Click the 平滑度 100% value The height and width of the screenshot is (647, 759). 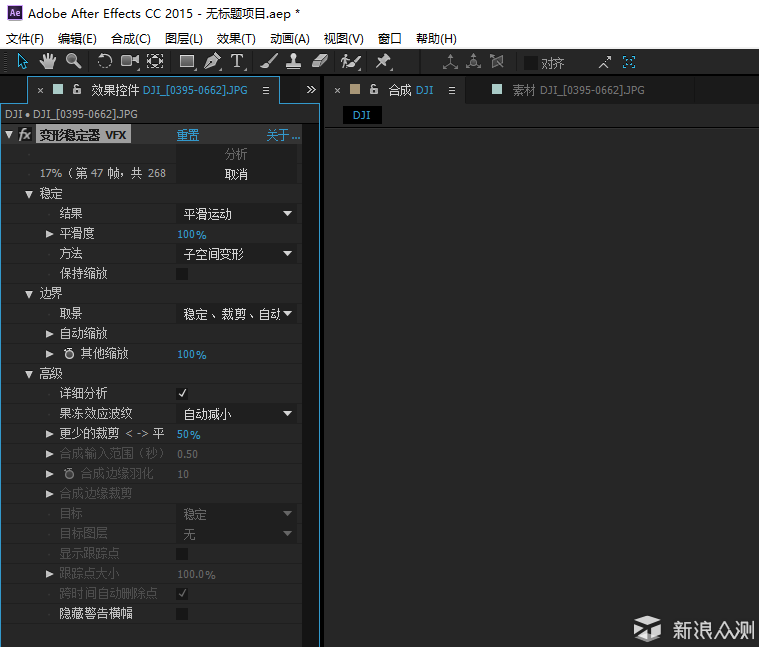[192, 234]
